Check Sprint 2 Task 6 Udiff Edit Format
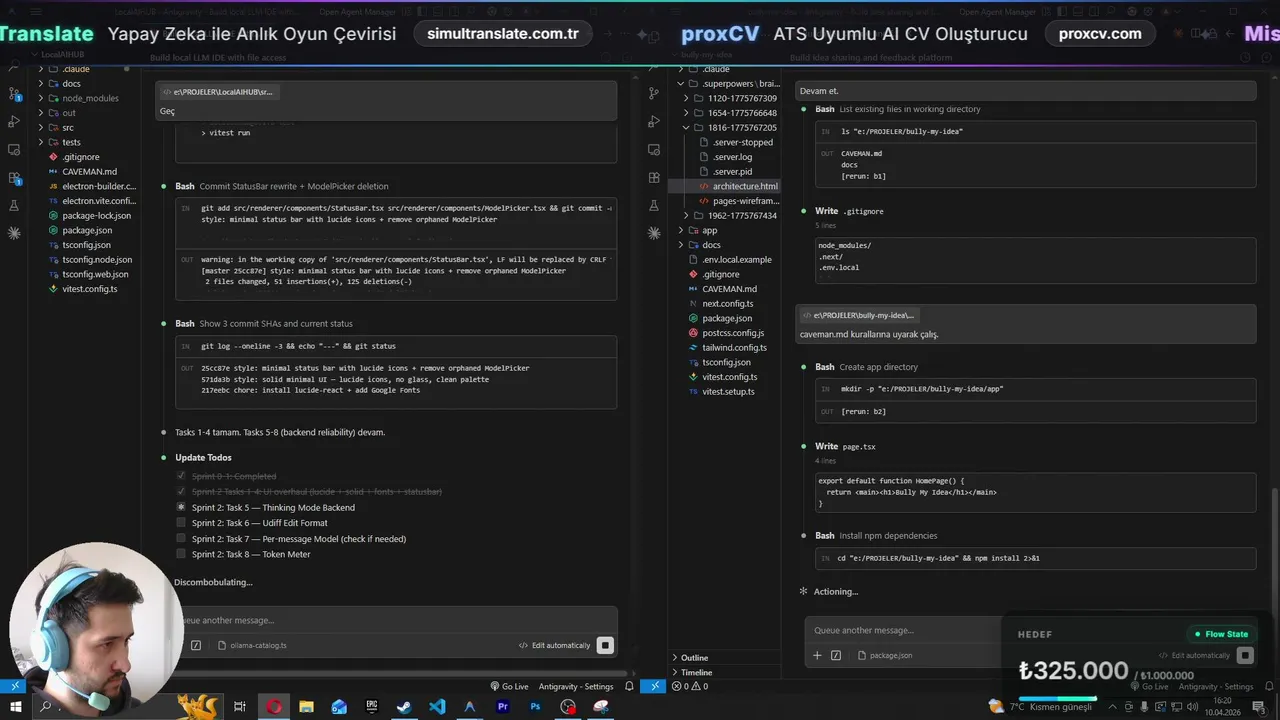This screenshot has width=1280, height=720. coord(181,523)
